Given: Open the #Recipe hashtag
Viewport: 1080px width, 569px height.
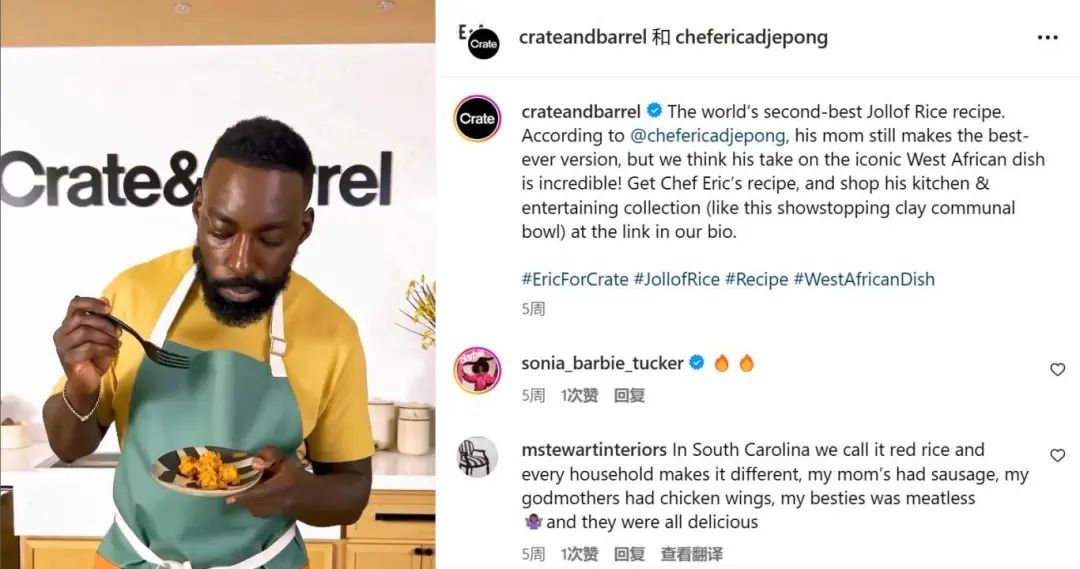Looking at the screenshot, I should (756, 280).
